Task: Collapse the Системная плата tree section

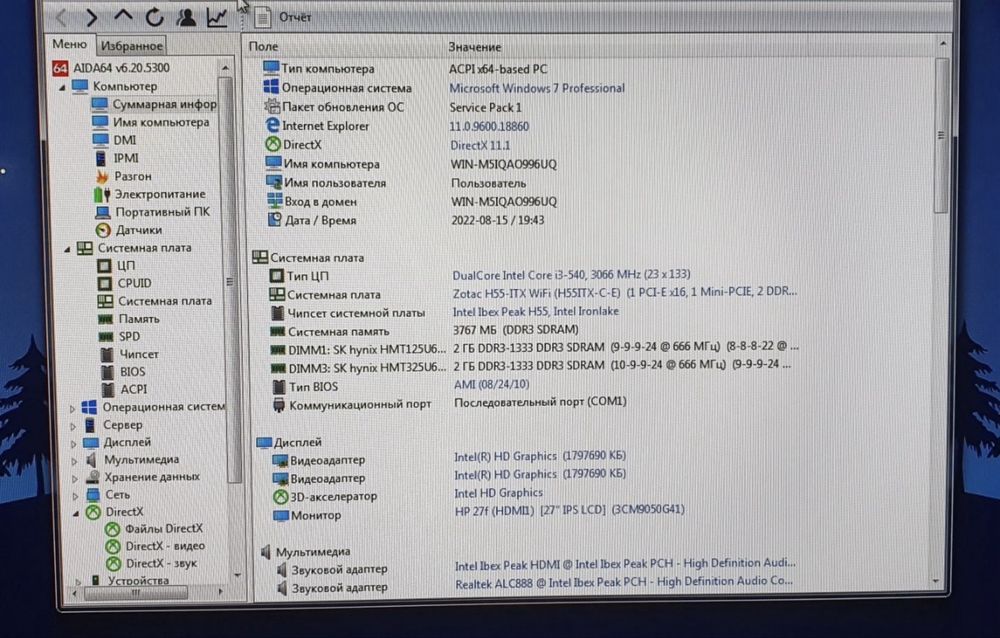Action: pyautogui.click(x=68, y=249)
